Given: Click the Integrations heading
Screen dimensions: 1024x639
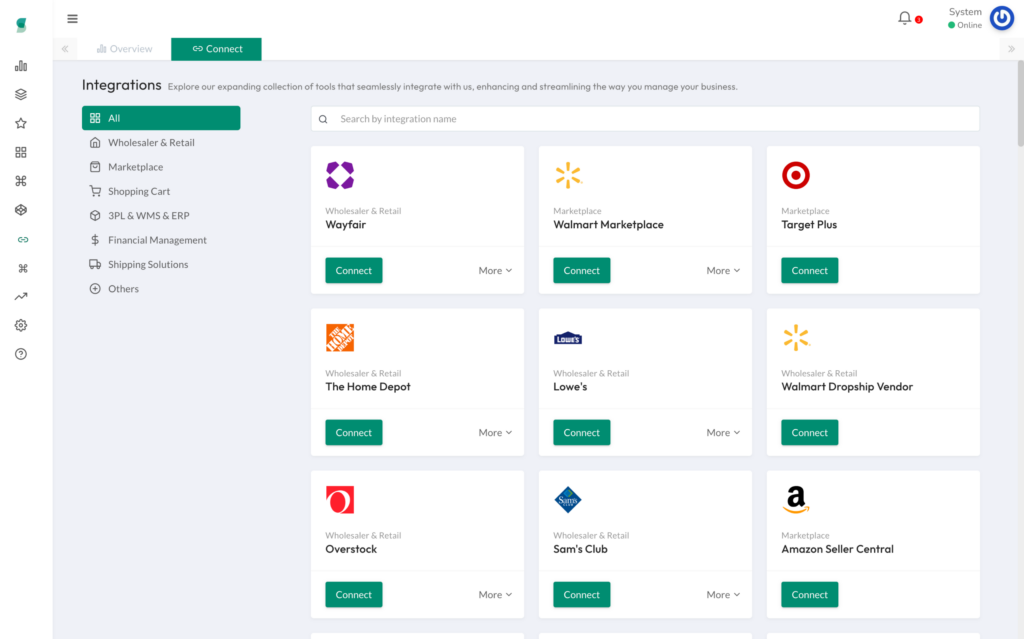Looking at the screenshot, I should 121,85.
